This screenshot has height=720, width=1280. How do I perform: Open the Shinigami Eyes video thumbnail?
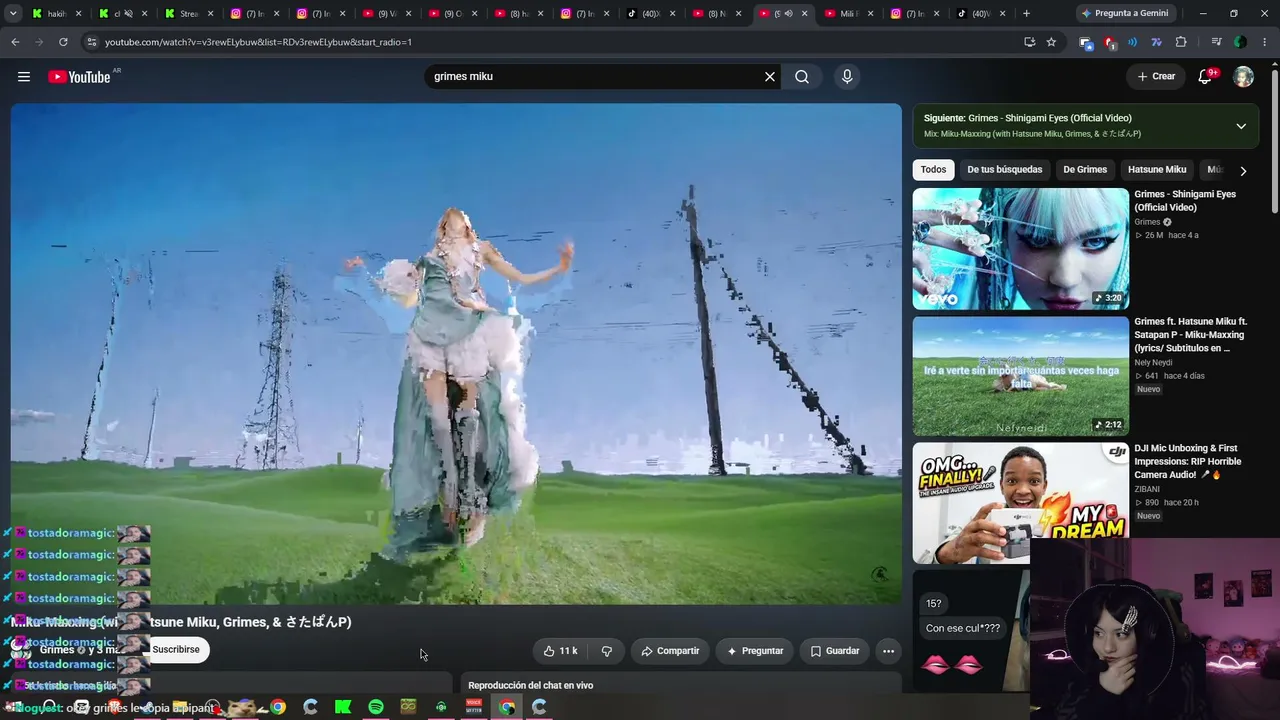click(x=1020, y=249)
